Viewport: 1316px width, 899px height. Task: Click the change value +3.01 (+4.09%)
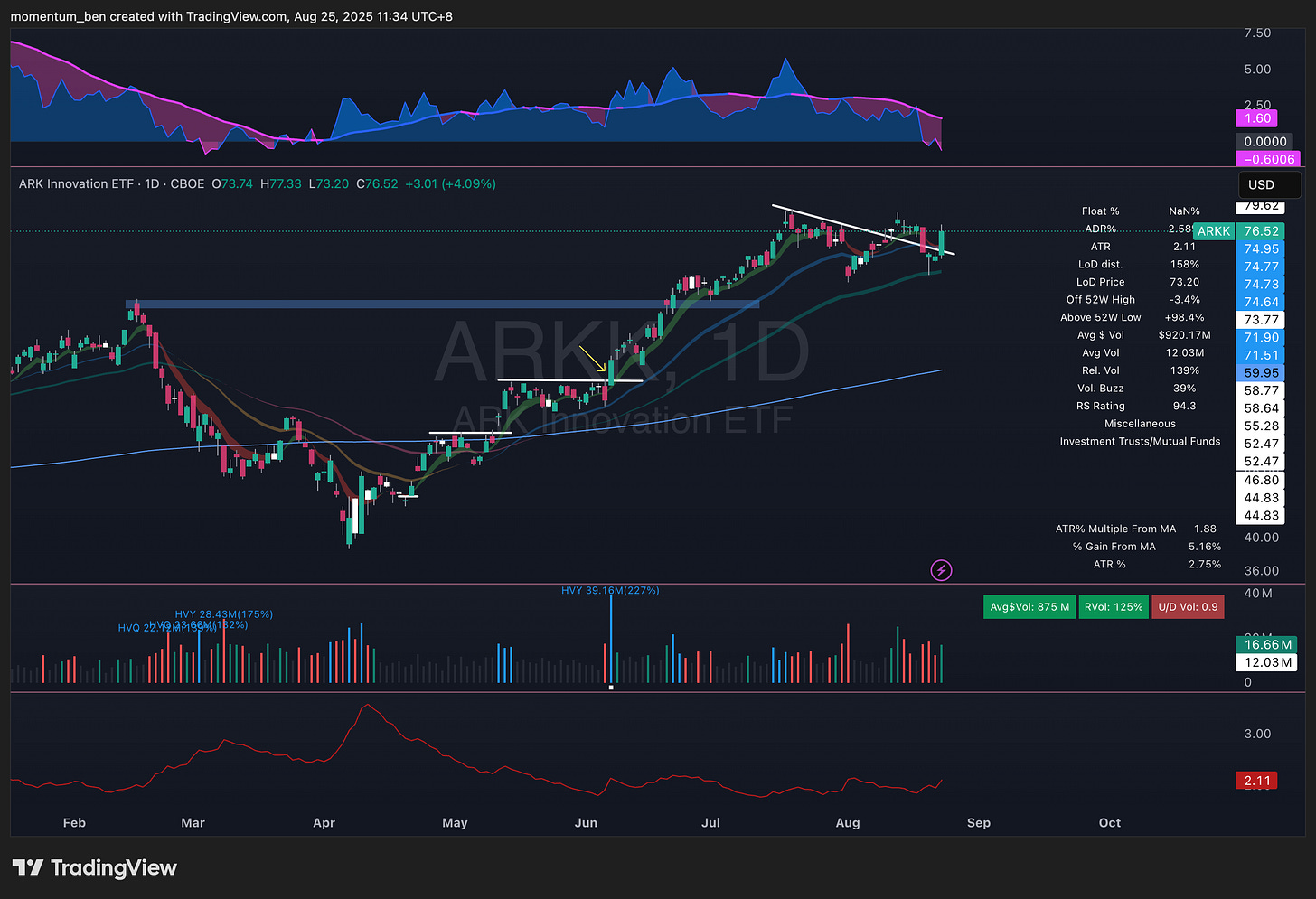pos(450,183)
